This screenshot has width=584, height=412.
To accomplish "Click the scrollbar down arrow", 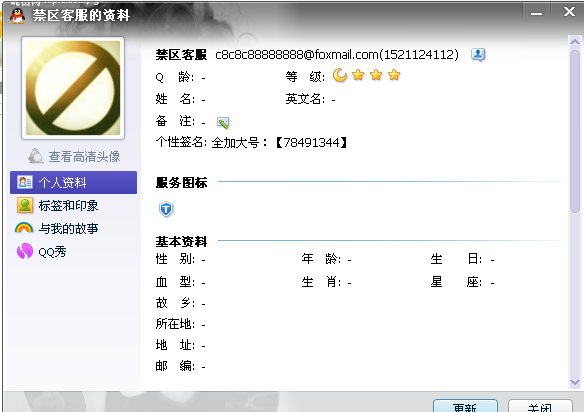I will (x=575, y=383).
